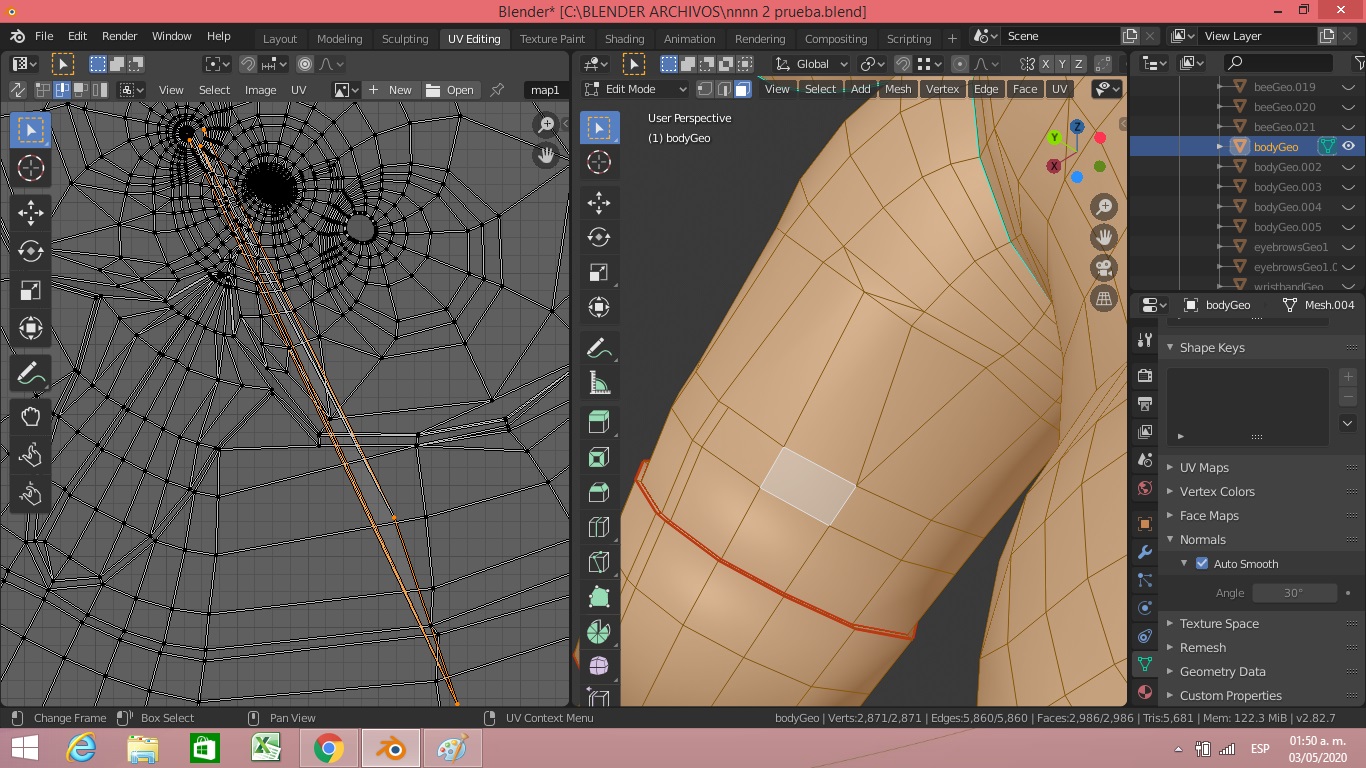Disable the Auto Smooth checkbox
The width and height of the screenshot is (1366, 768).
1202,564
